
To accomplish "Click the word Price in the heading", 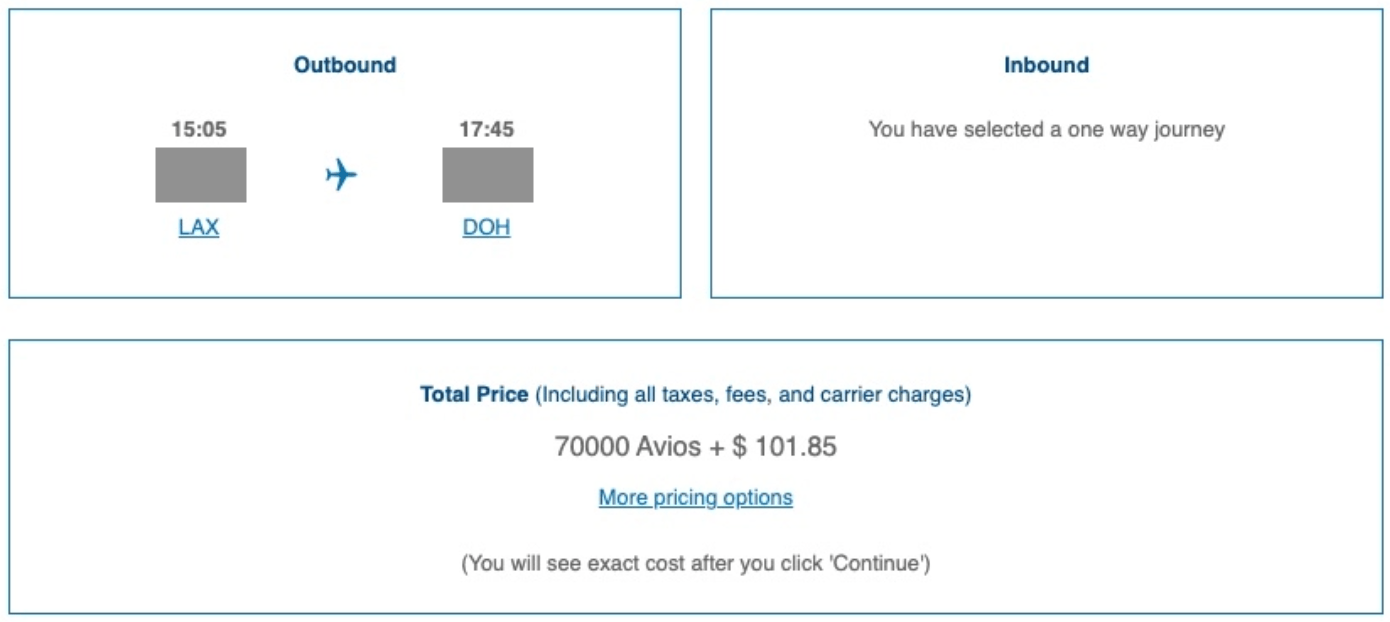I will (502, 395).
